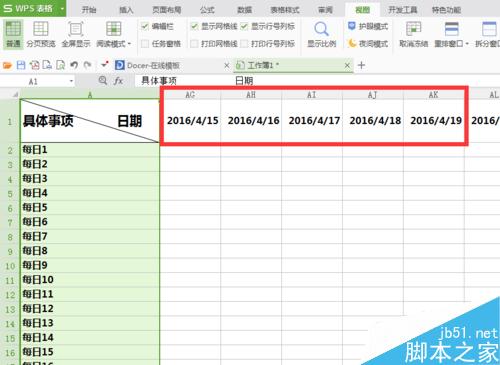Enable Night Mode (夜间模式)
The height and width of the screenshot is (365, 500).
point(368,43)
